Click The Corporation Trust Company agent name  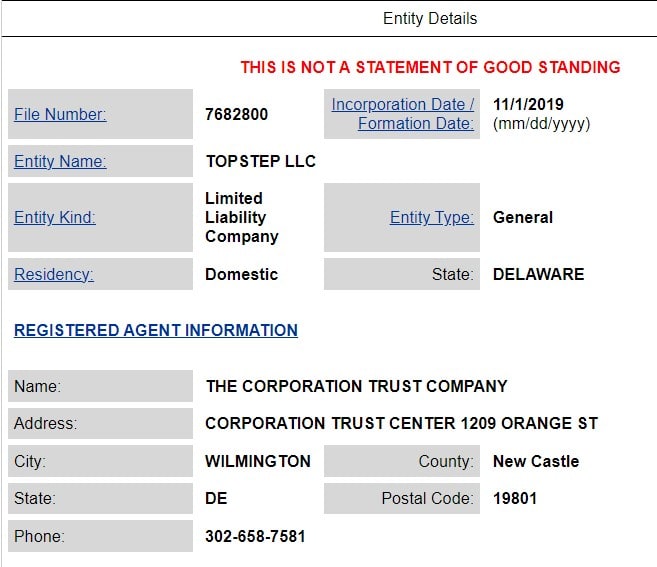[356, 386]
